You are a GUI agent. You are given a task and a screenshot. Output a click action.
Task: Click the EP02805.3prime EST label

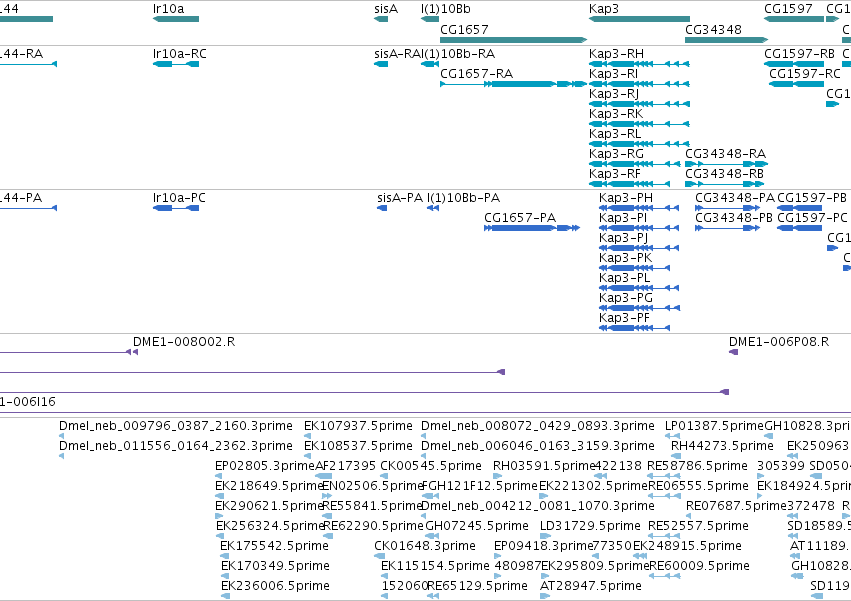click(265, 466)
